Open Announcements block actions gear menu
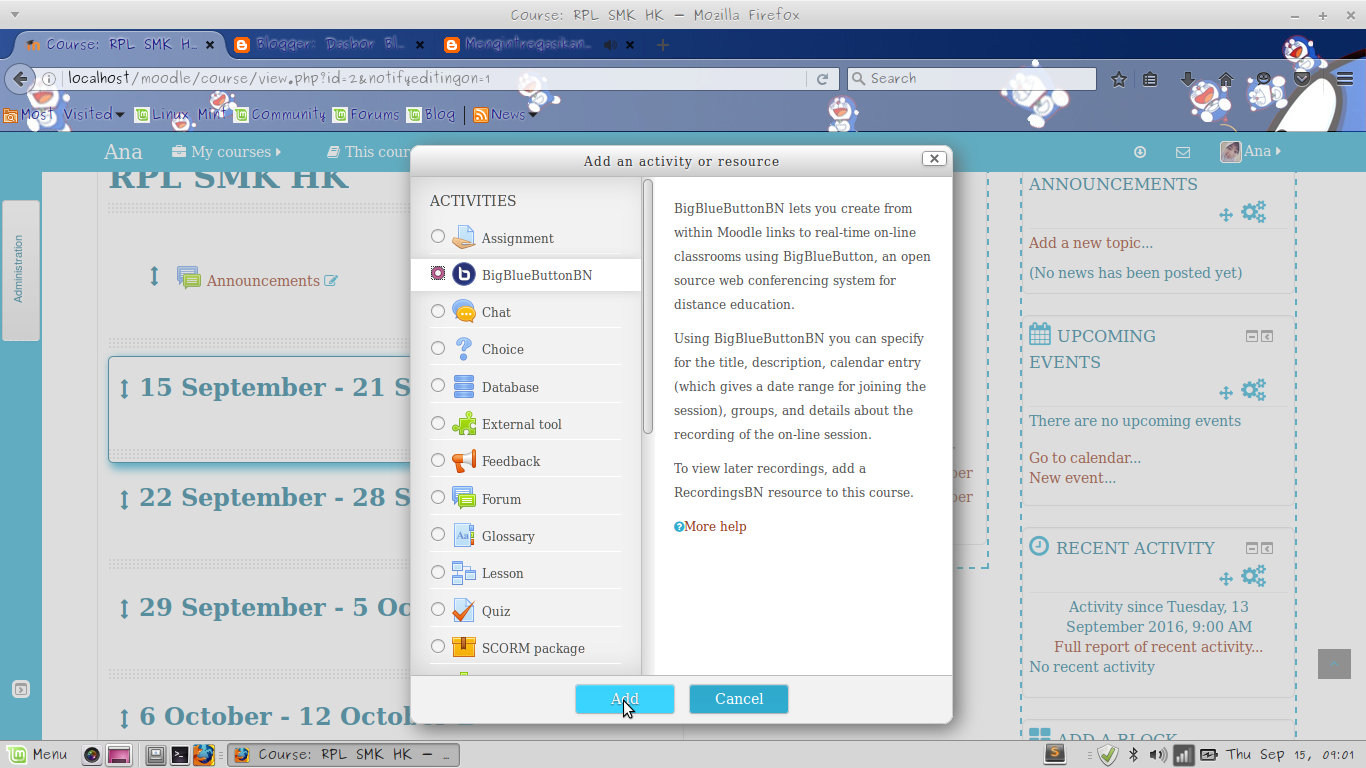The width and height of the screenshot is (1366, 768). click(1254, 212)
